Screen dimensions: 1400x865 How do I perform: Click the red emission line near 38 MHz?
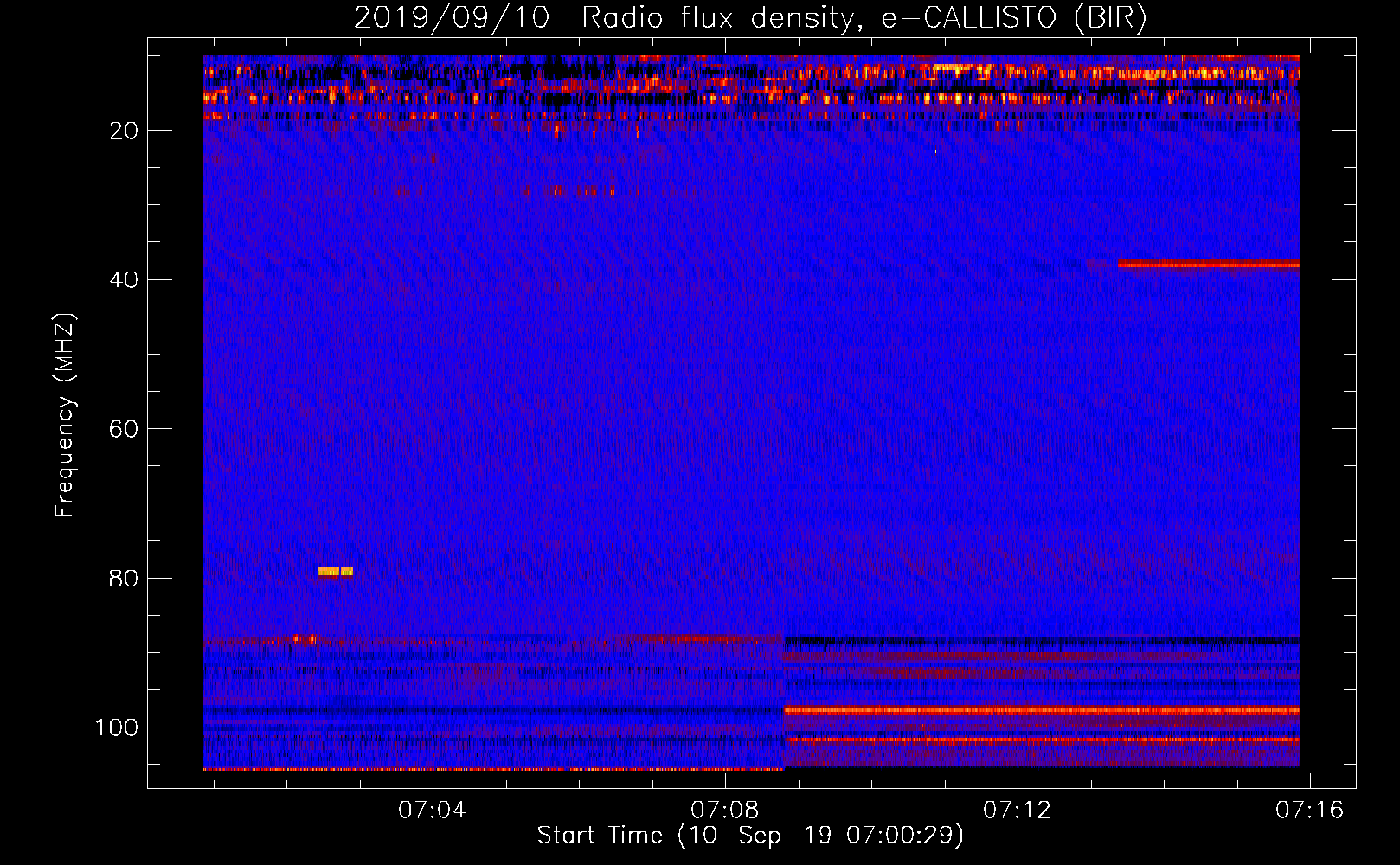click(x=1208, y=265)
